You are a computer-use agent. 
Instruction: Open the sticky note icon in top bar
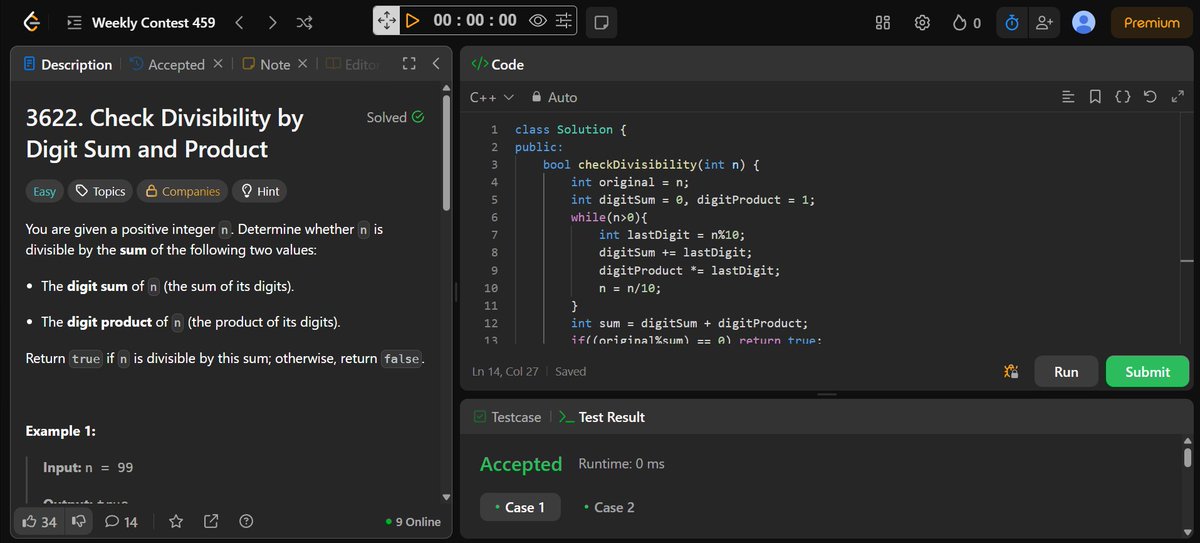pyautogui.click(x=600, y=21)
